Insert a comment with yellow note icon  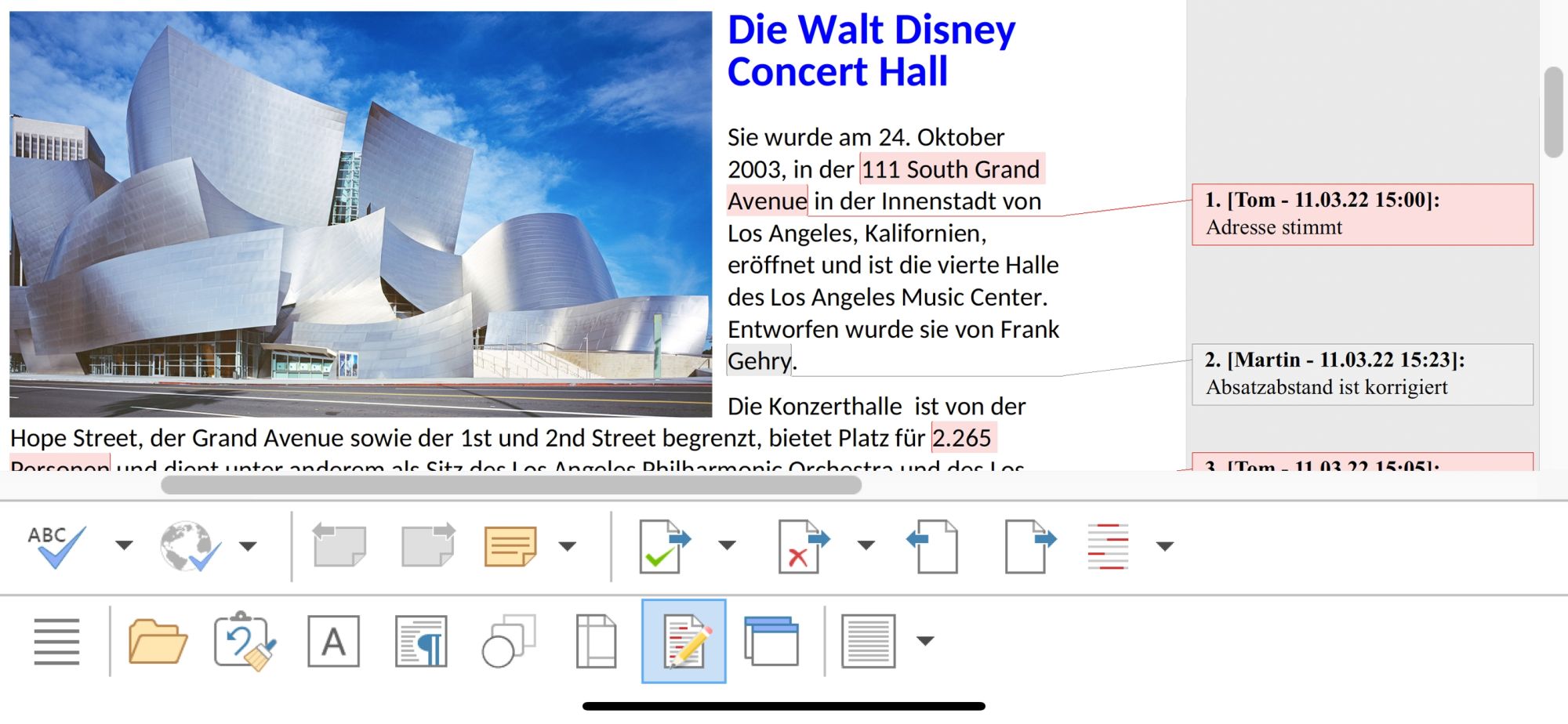point(510,546)
